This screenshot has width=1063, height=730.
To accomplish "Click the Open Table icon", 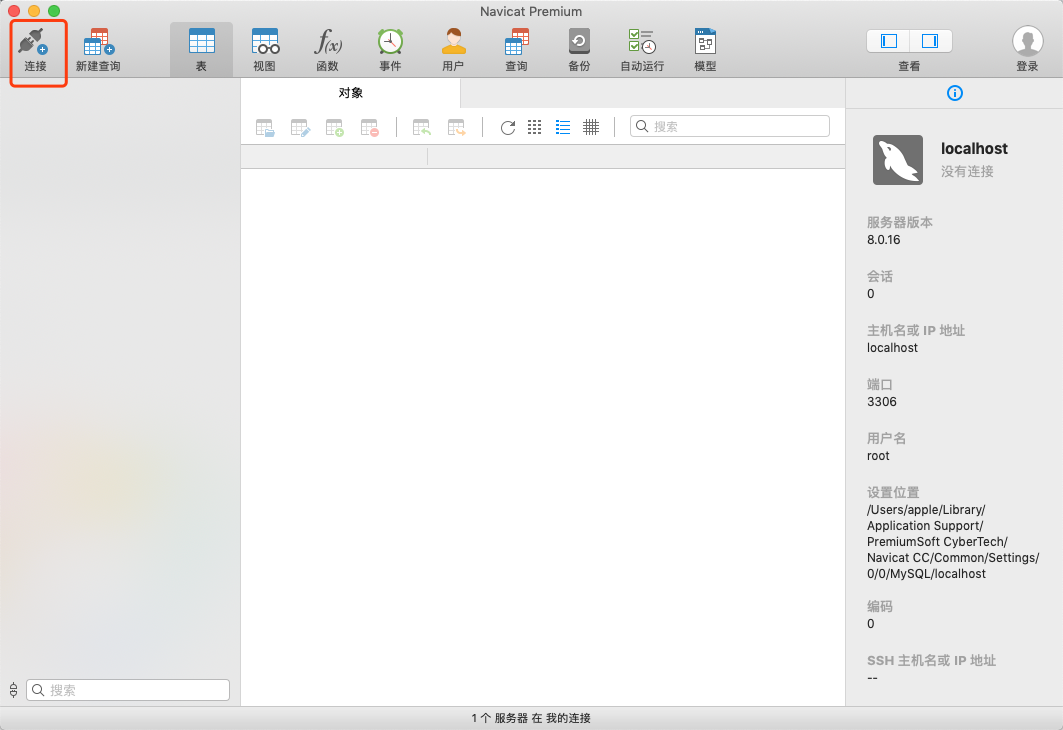I will [264, 127].
